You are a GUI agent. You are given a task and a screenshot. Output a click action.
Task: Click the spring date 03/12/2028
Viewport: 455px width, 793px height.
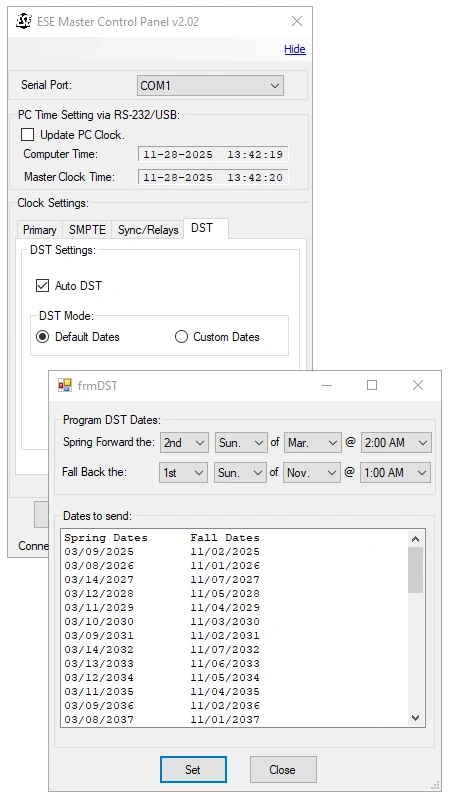tap(99, 593)
